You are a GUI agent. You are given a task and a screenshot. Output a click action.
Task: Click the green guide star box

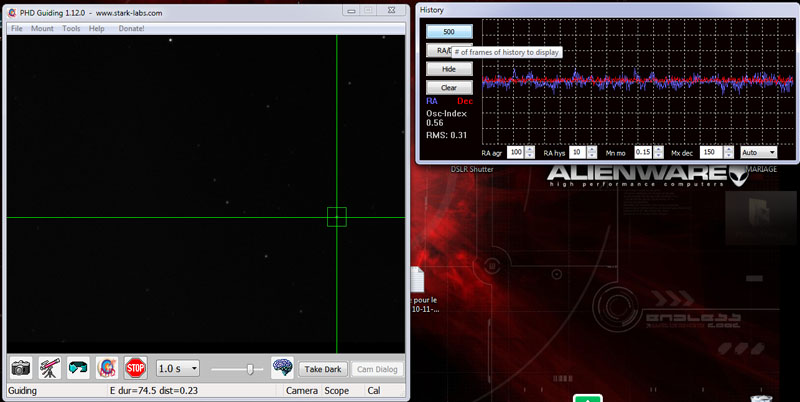pos(337,217)
